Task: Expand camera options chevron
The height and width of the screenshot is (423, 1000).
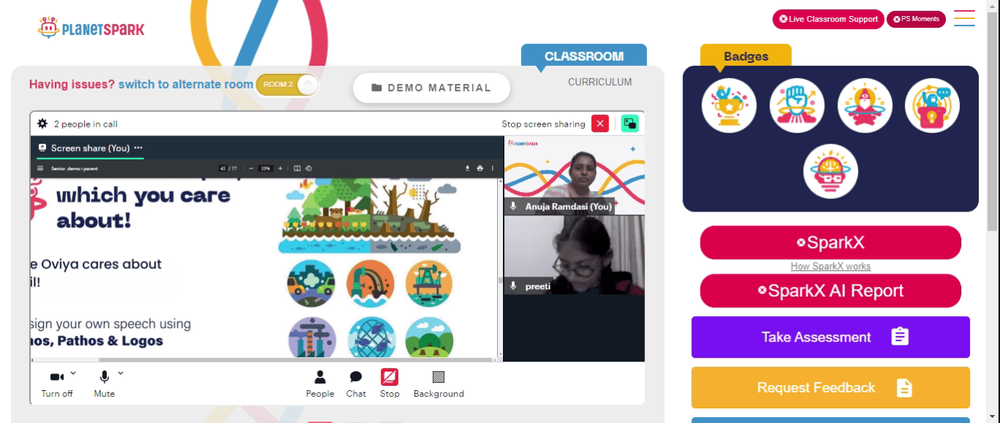Action: [x=73, y=373]
